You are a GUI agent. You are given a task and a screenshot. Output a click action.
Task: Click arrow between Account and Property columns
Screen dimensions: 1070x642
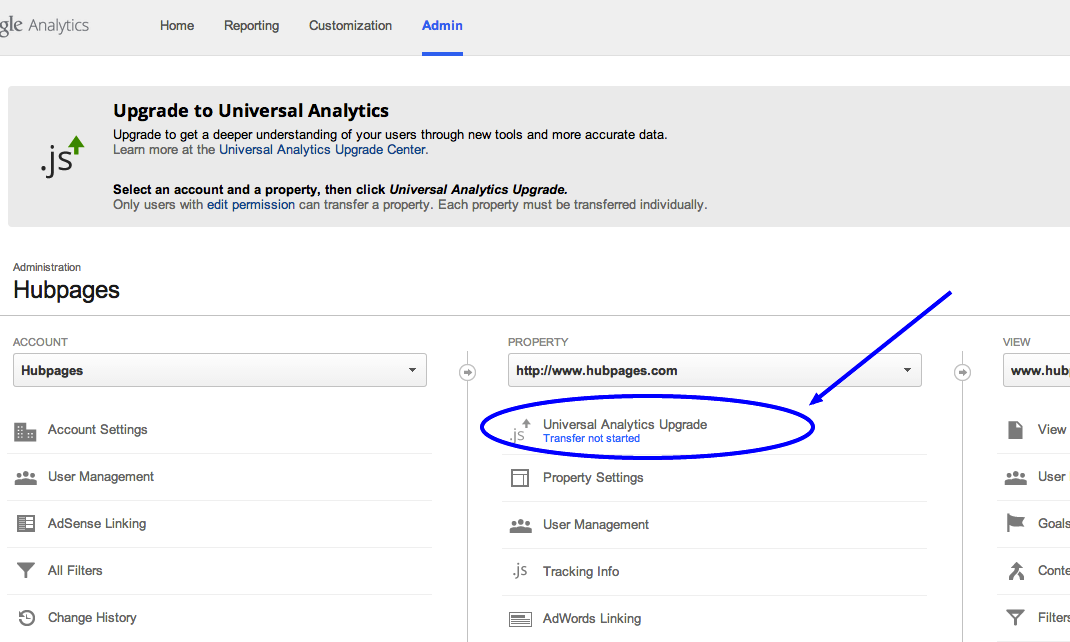coord(467,372)
